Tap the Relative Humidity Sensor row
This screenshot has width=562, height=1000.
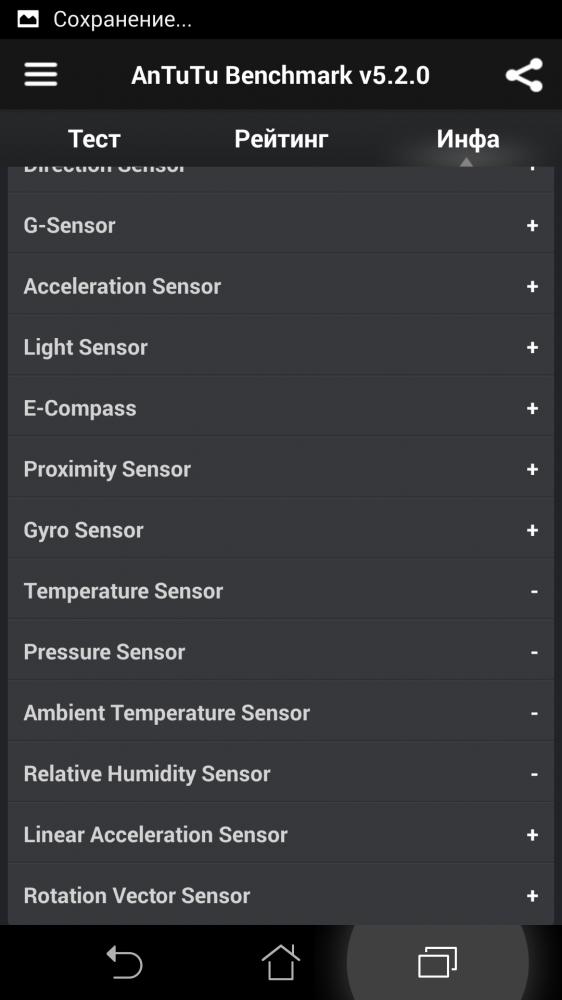tap(281, 774)
